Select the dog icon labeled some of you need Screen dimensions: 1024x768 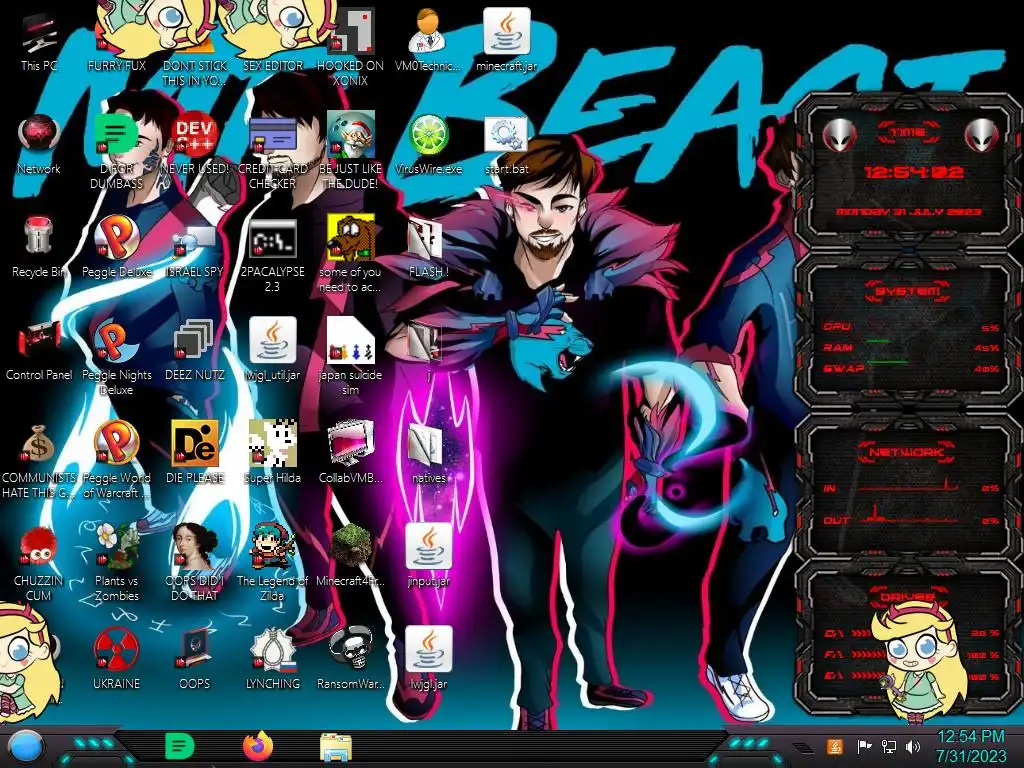350,253
